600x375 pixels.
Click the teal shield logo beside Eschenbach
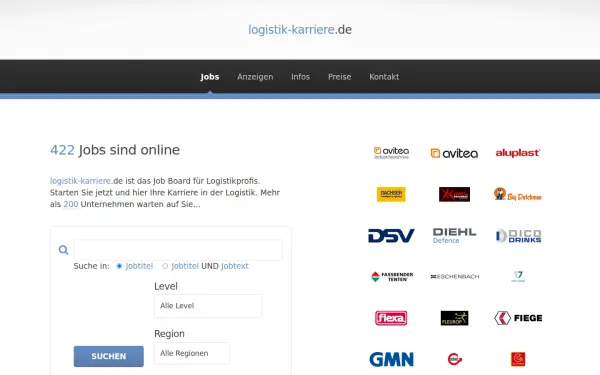(x=518, y=276)
